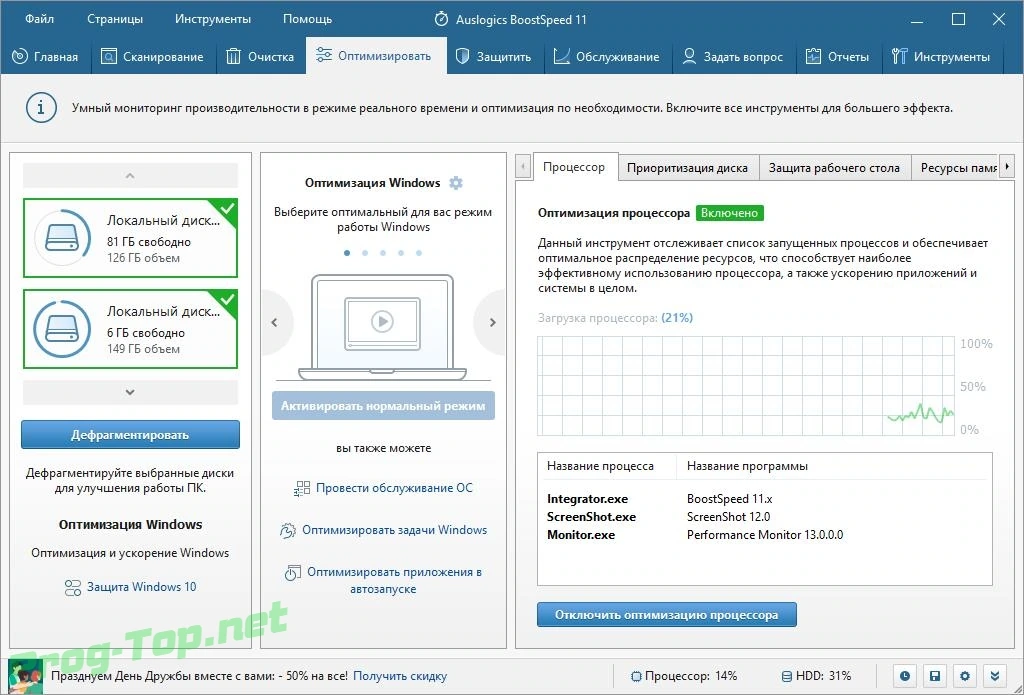Open Оптимизировать задачи Windows link
The height and width of the screenshot is (695, 1024).
click(x=394, y=530)
